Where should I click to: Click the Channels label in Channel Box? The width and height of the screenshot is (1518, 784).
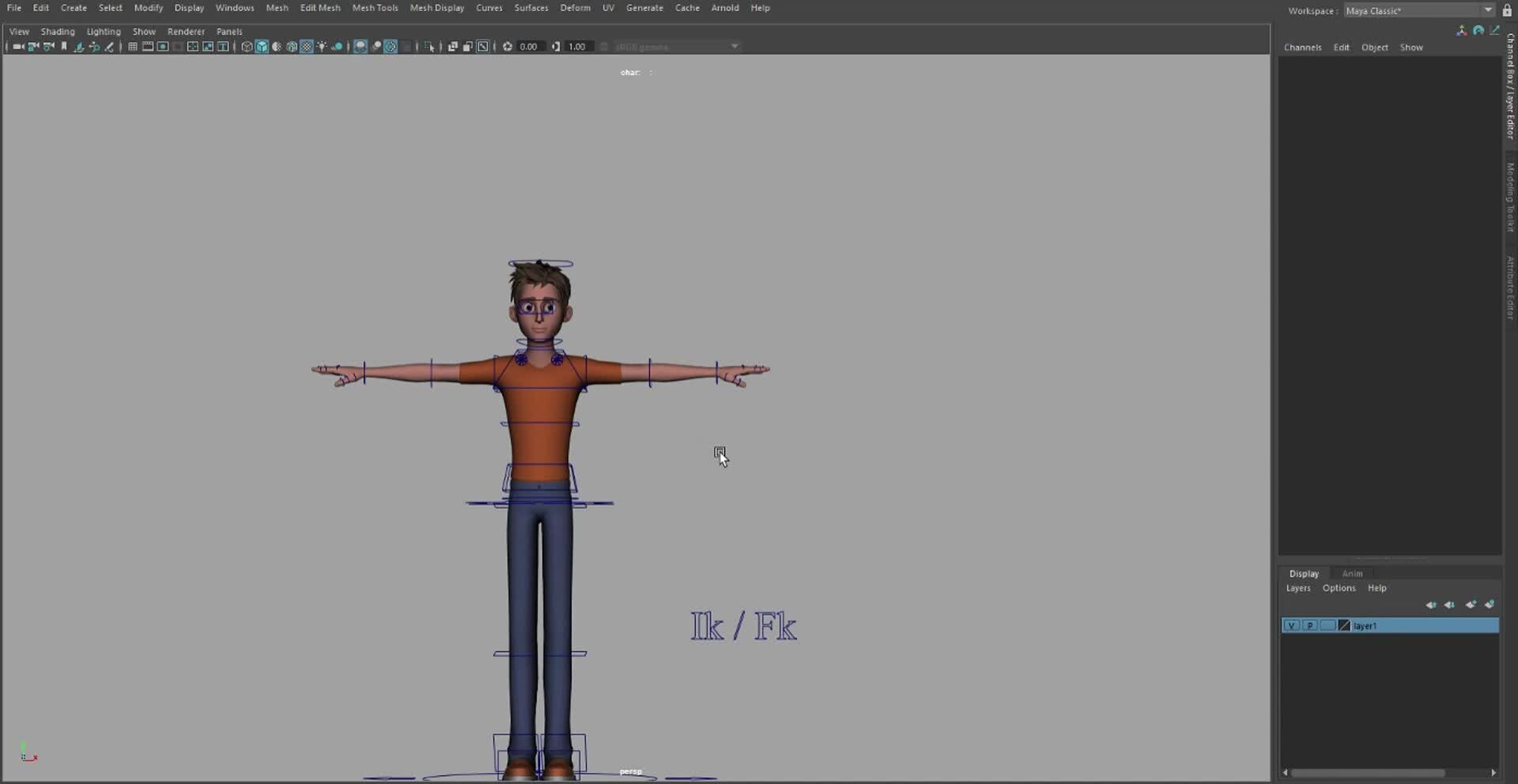point(1303,47)
